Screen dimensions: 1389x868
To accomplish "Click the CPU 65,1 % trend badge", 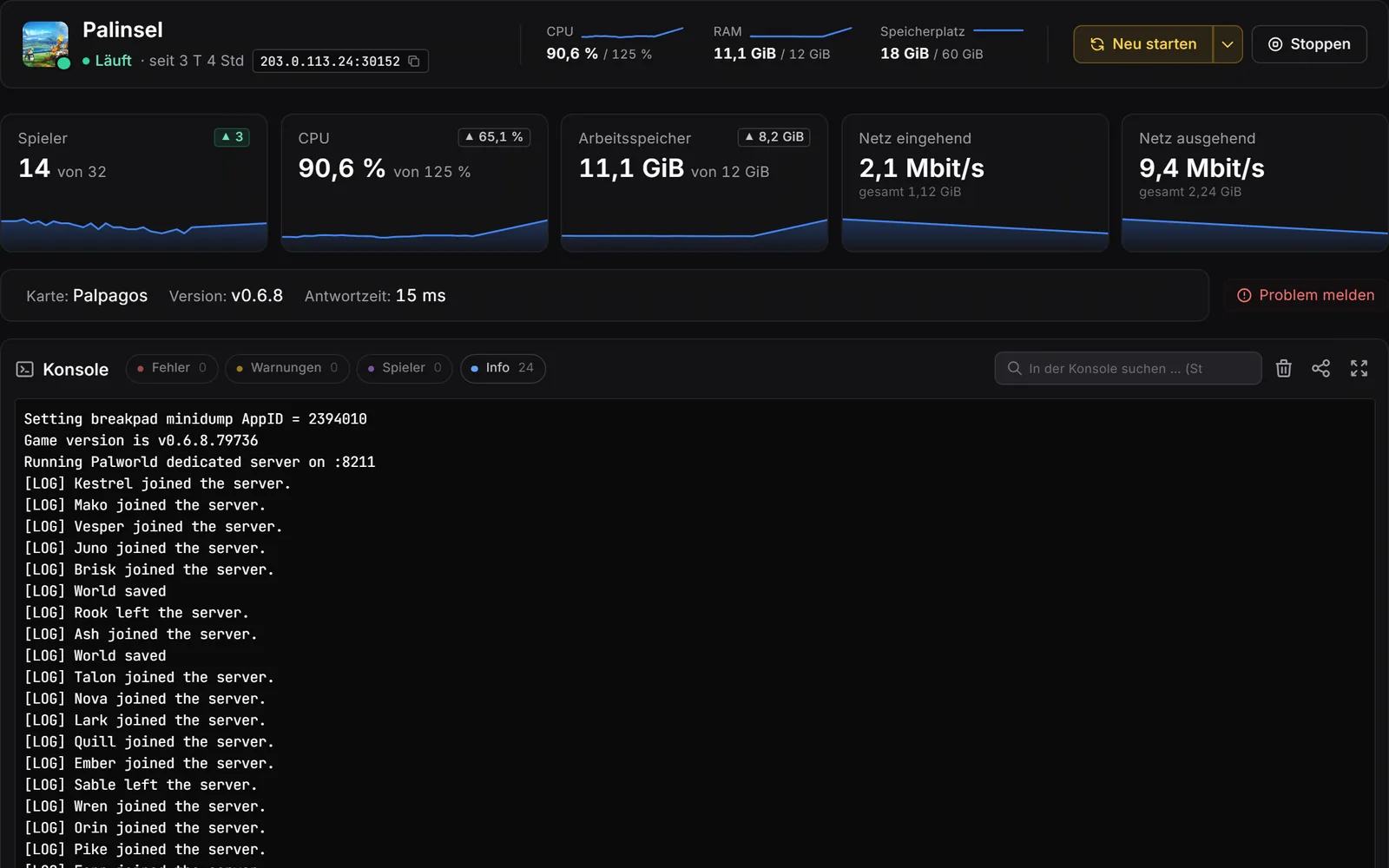I will 494,137.
